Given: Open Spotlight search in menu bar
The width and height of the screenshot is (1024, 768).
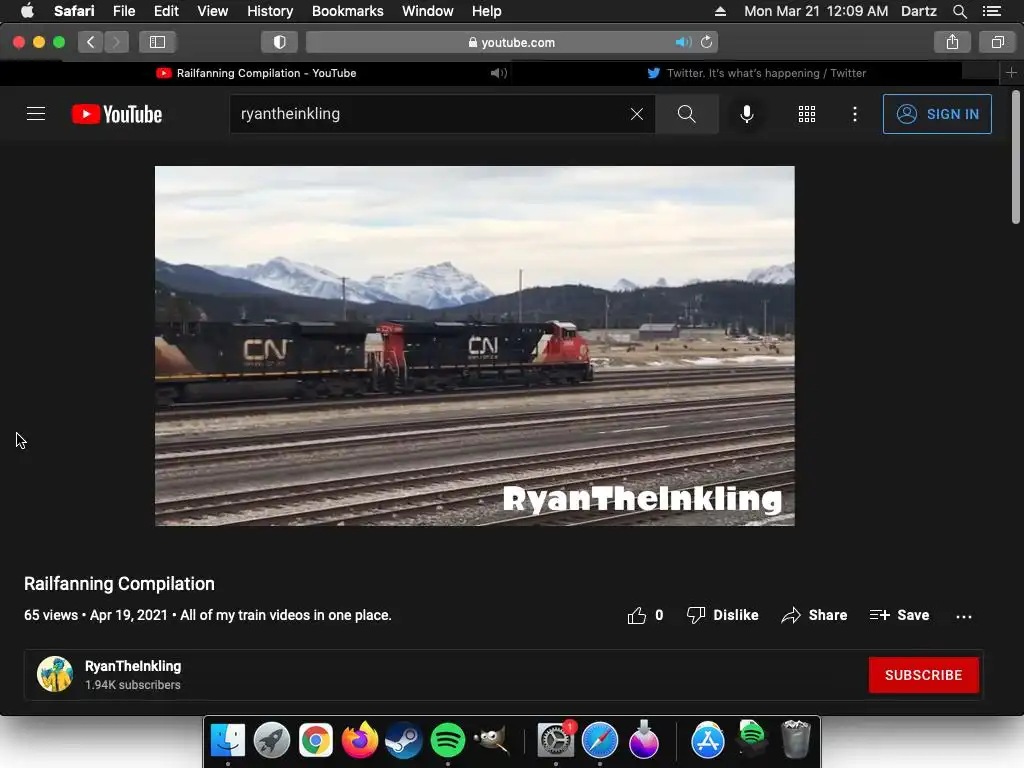Looking at the screenshot, I should pyautogui.click(x=959, y=11).
